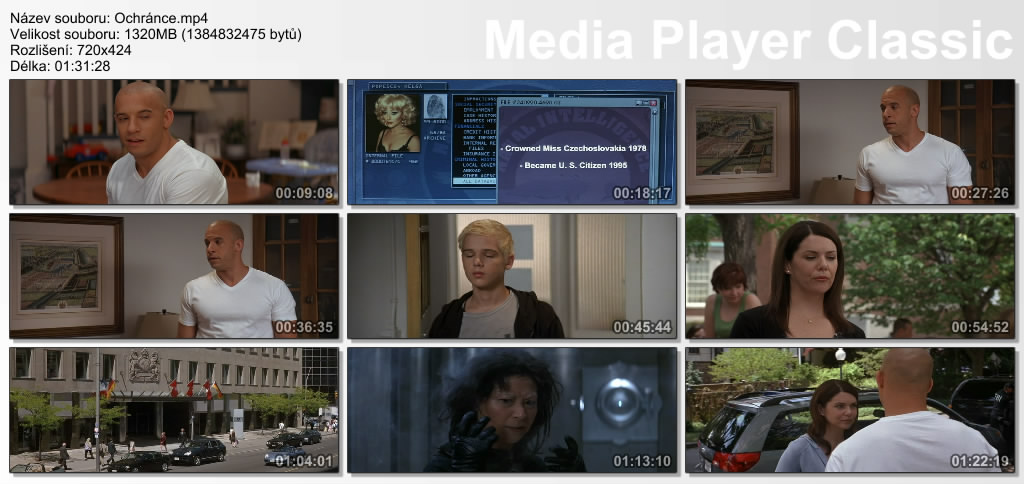Viewport: 1024px width, 484px height.
Task: Open the thumbnail timestamped 00:09:08
Action: [173, 142]
